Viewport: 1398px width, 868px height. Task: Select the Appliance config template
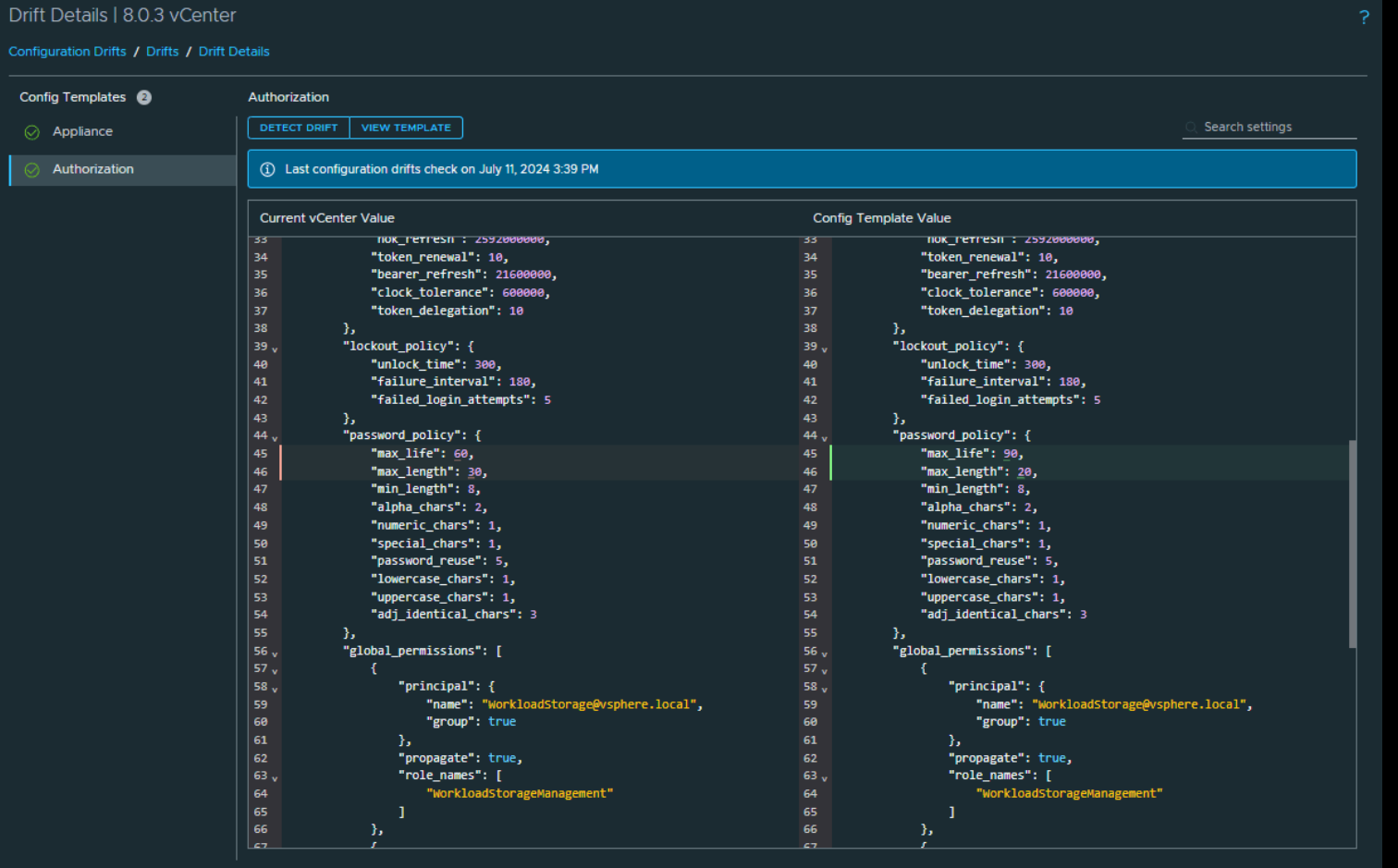pyautogui.click(x=82, y=132)
